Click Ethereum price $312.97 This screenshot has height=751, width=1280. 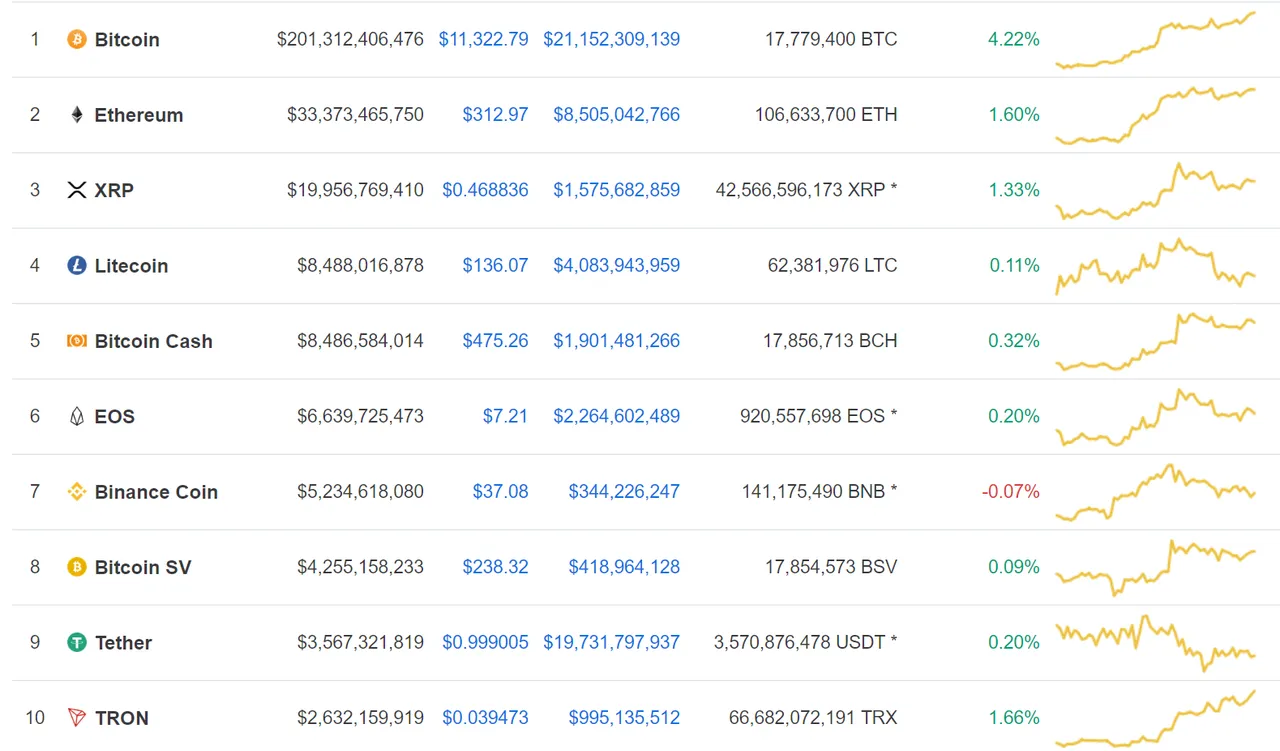495,115
